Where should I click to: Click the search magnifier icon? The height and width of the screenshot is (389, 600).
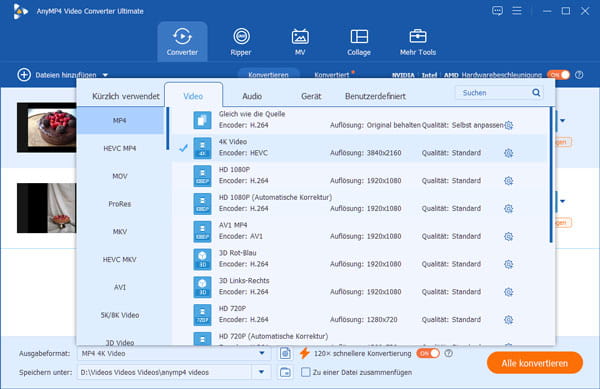click(x=536, y=93)
